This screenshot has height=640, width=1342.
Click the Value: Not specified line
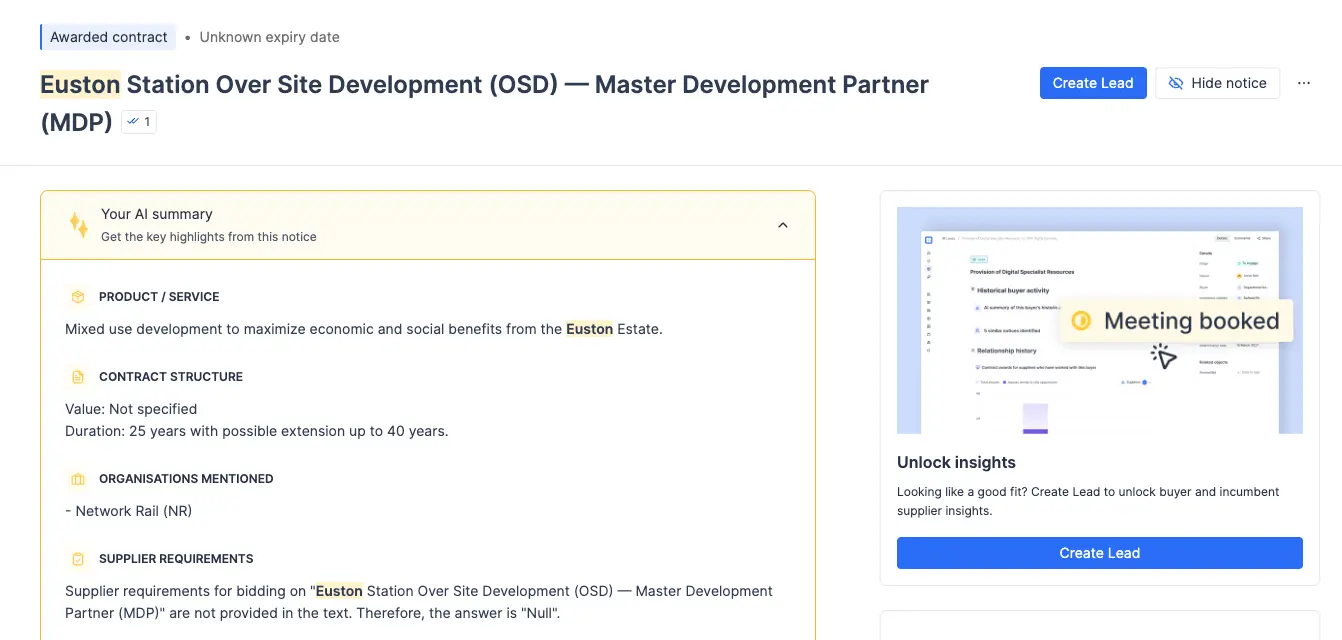pyautogui.click(x=131, y=409)
